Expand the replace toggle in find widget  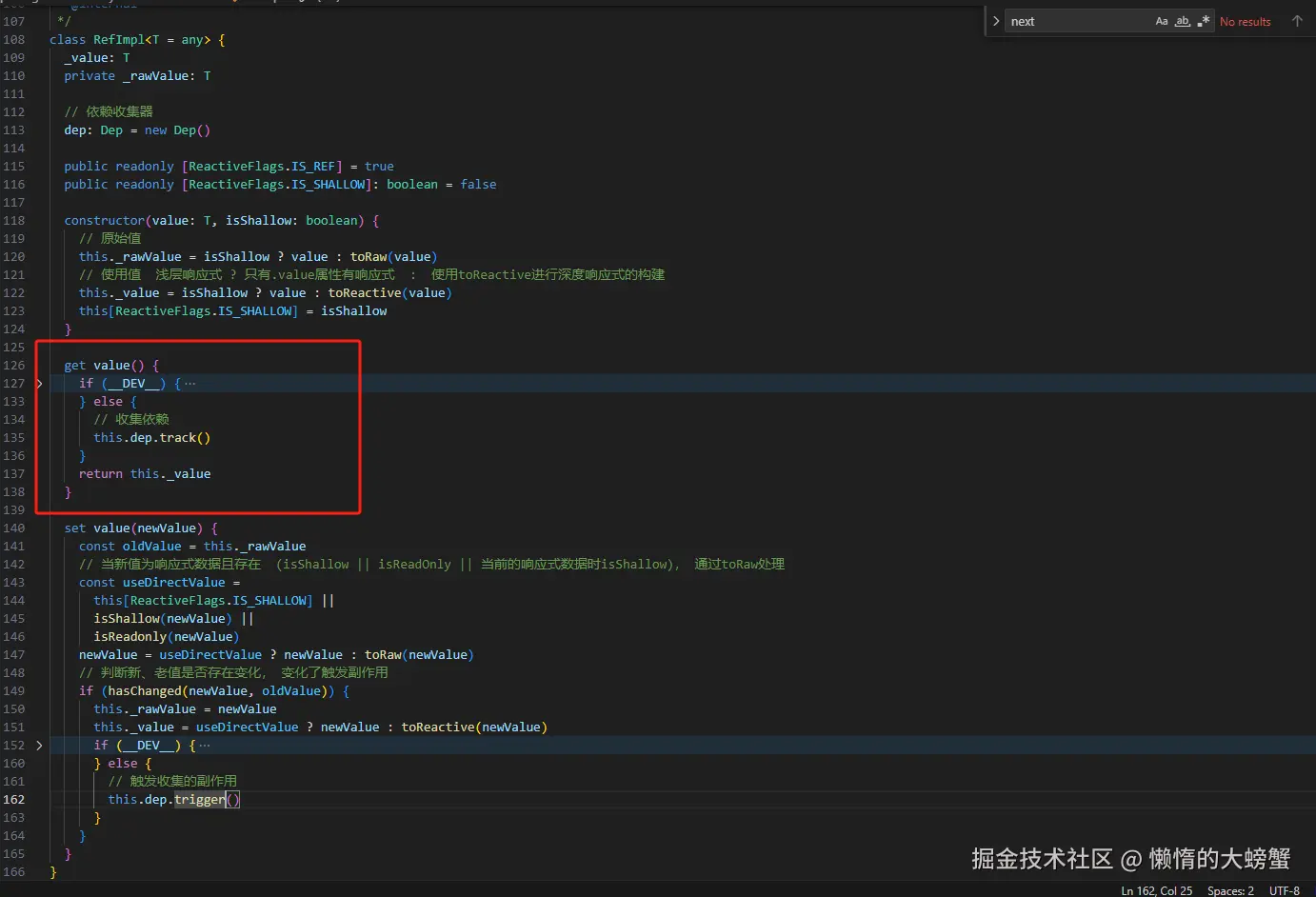coord(996,21)
